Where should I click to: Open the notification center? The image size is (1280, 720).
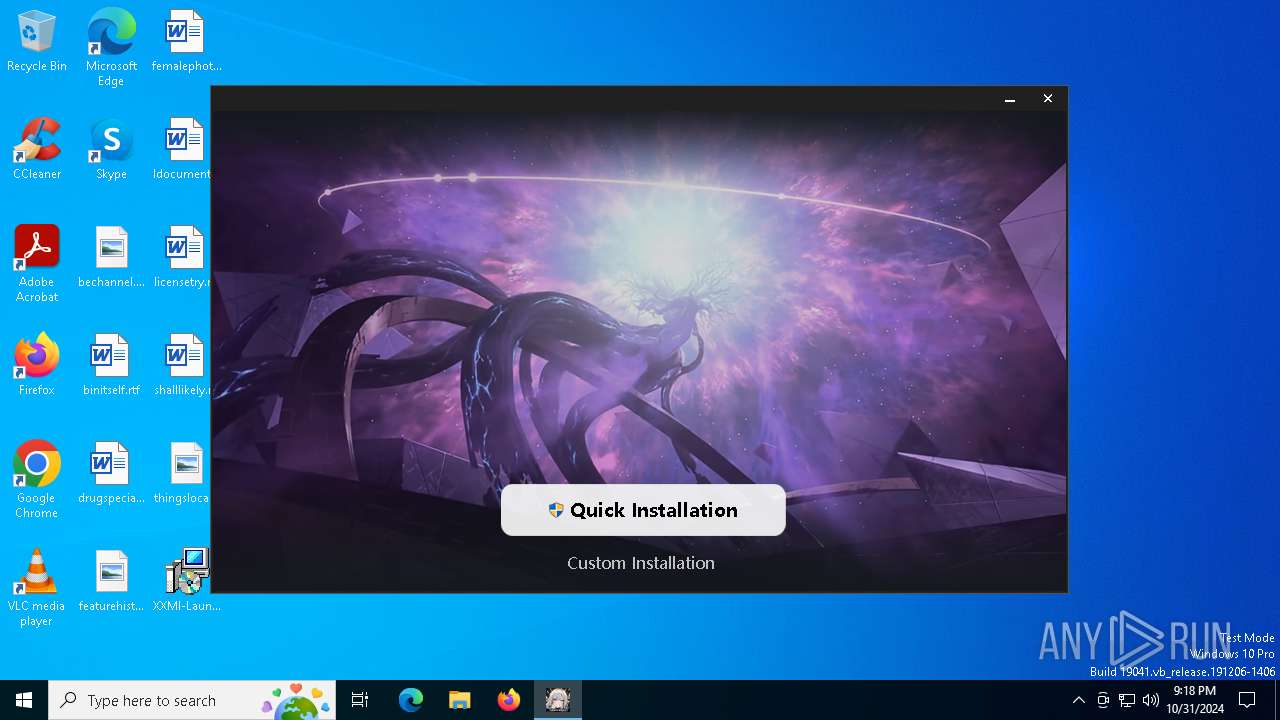pyautogui.click(x=1247, y=700)
